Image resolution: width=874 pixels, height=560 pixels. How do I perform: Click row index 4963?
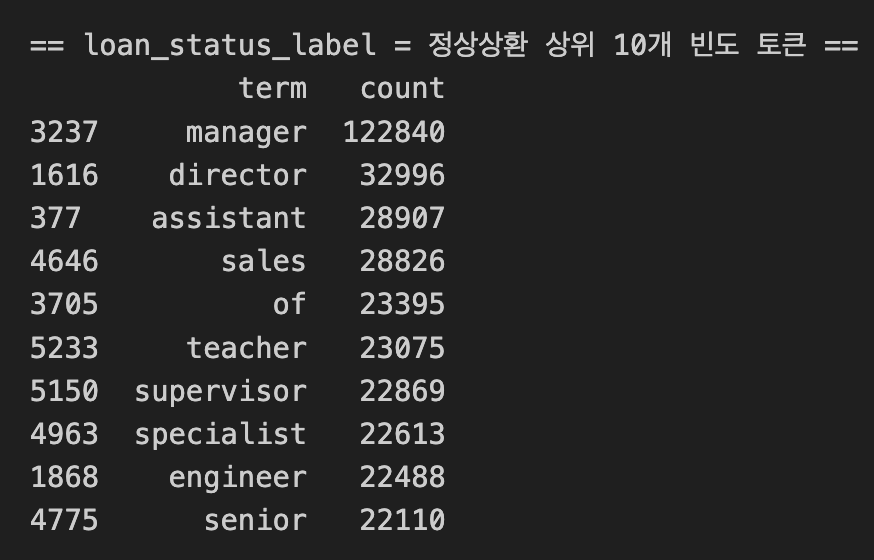[x=64, y=434]
